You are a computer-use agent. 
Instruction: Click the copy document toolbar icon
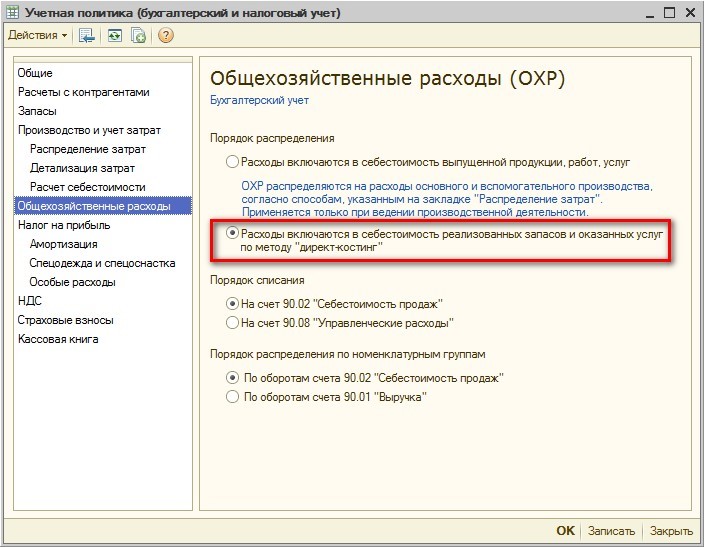(138, 35)
